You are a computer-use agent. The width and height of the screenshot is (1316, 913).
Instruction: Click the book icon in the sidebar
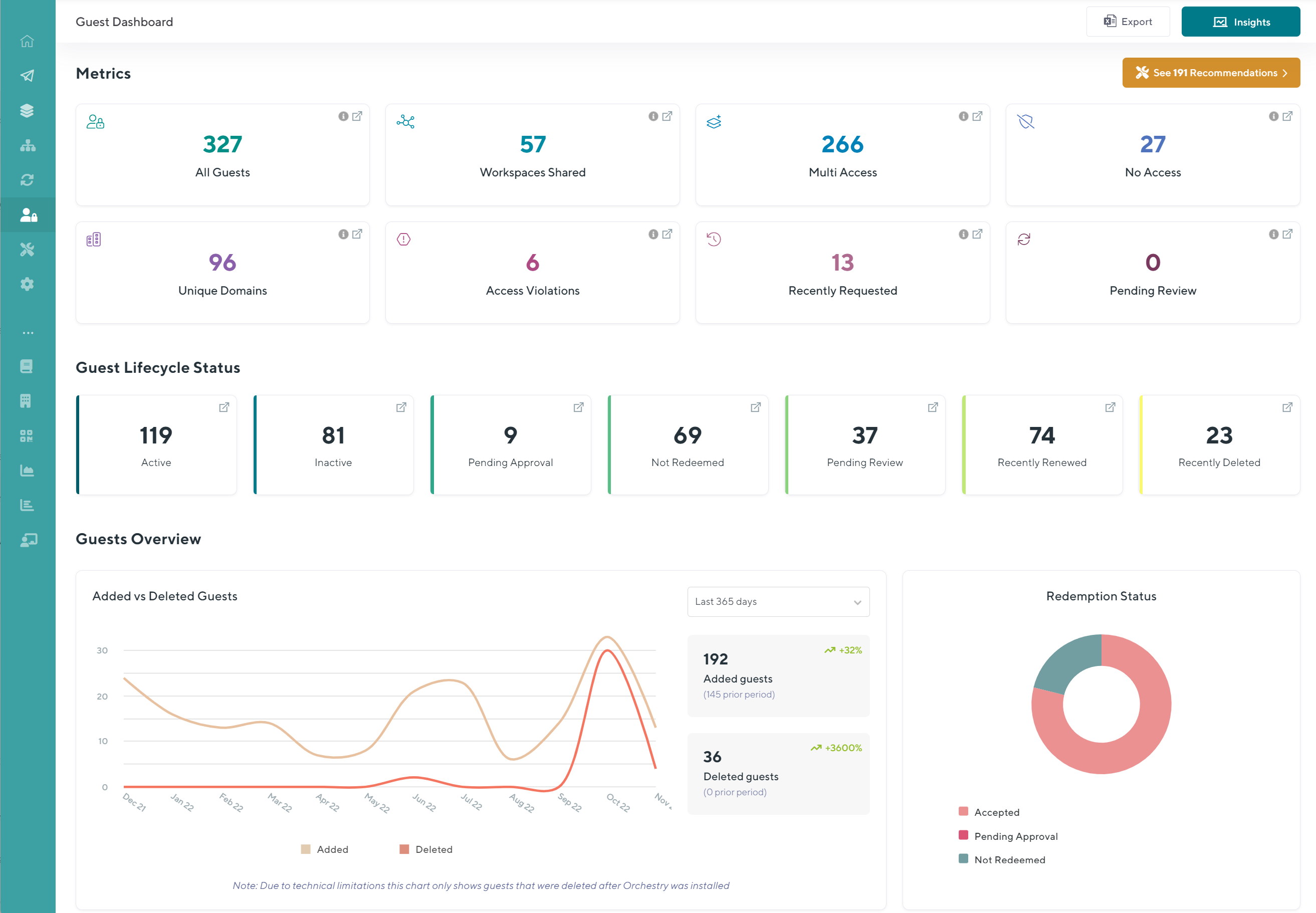click(x=27, y=366)
